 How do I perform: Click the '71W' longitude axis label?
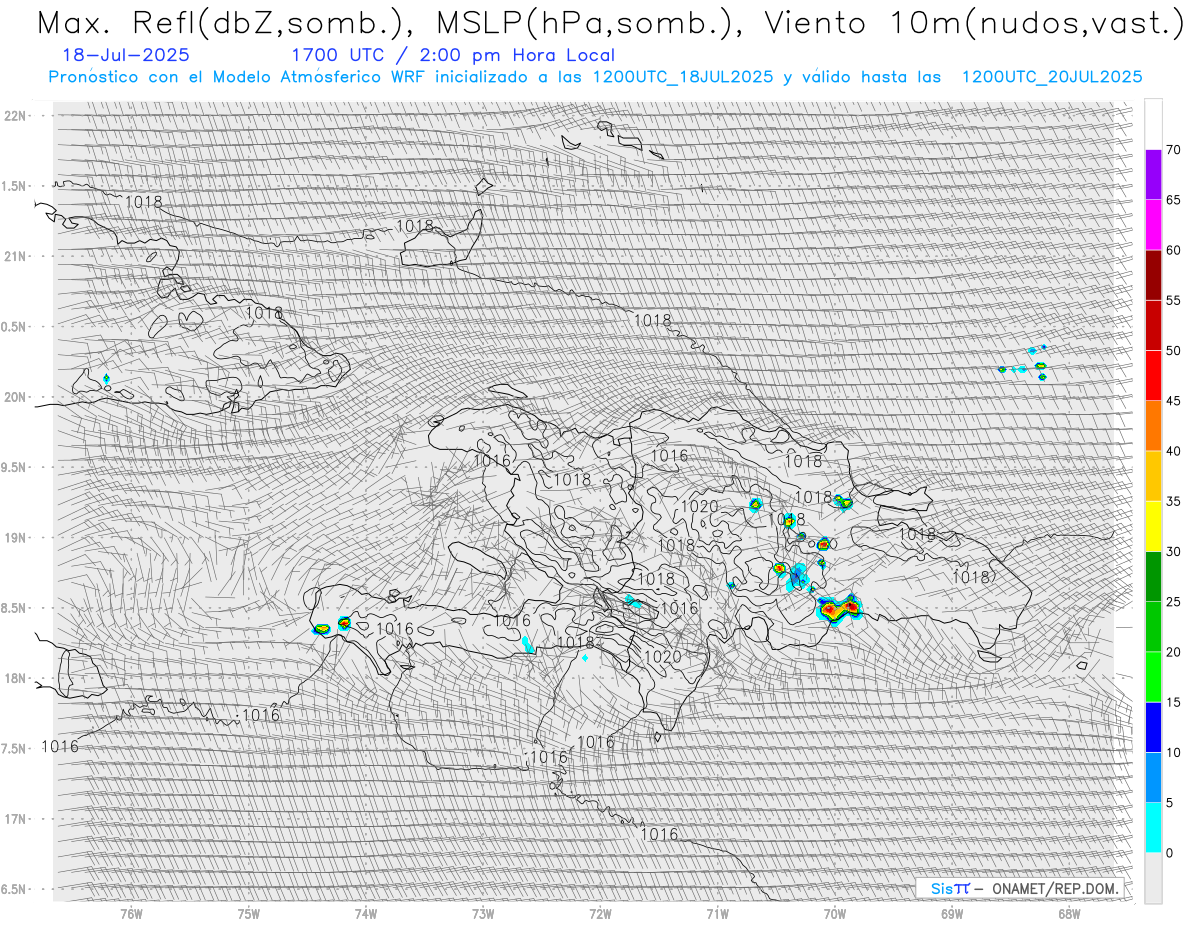[717, 913]
